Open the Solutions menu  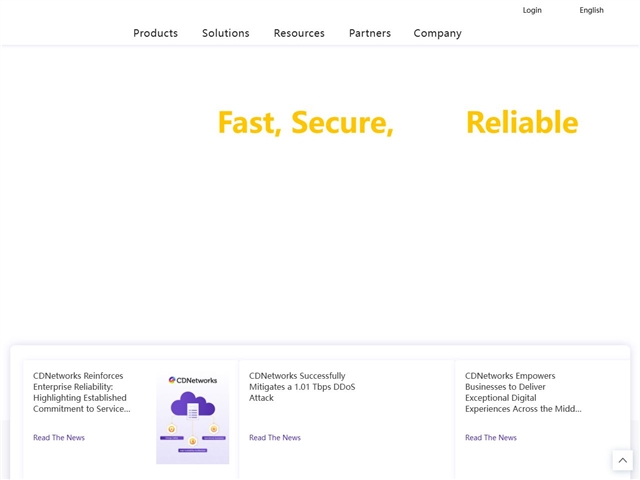click(226, 33)
